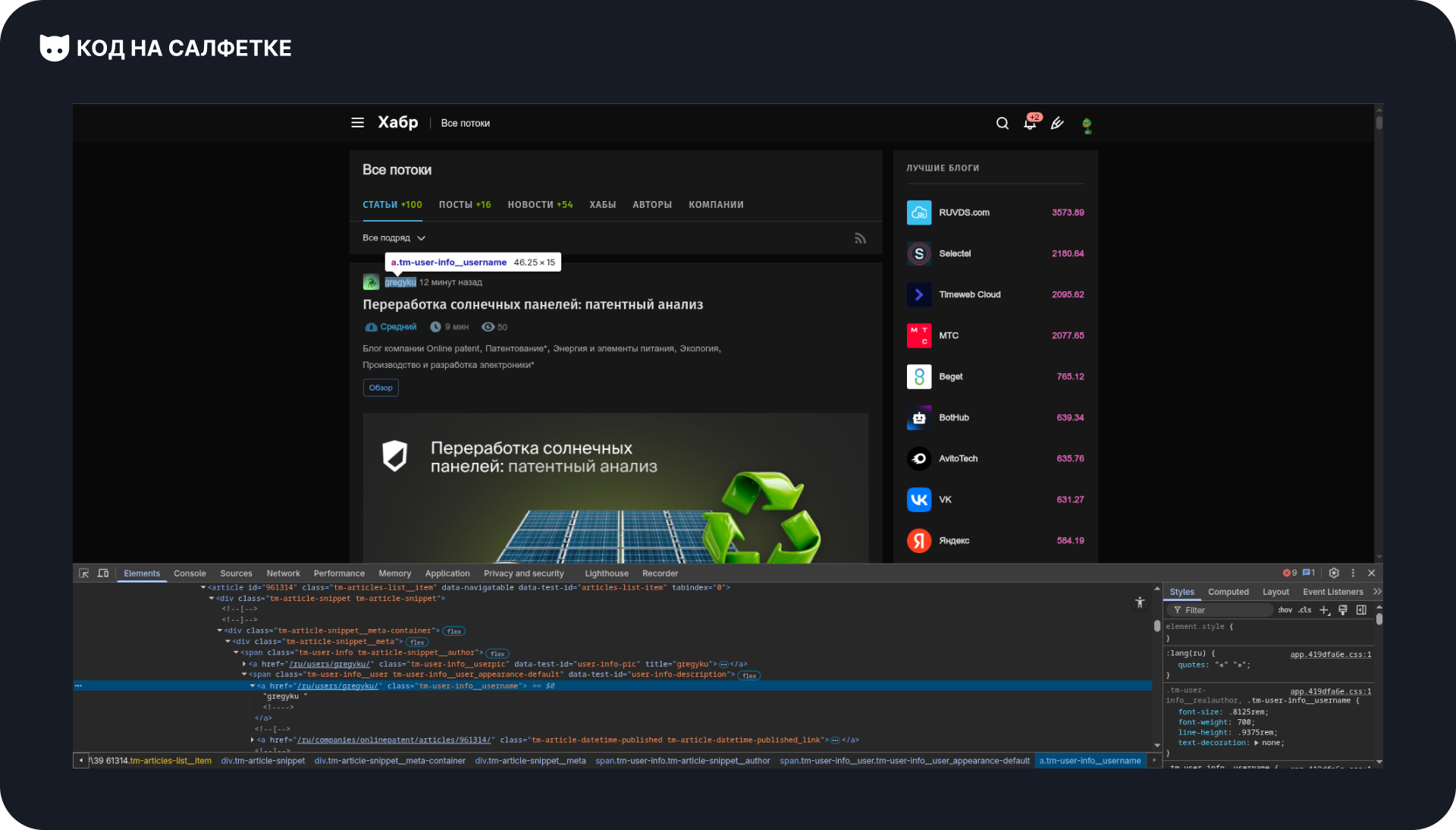The width and height of the screenshot is (1456, 830).
Task: Toggle the flex badge on meta-container div
Action: tap(454, 631)
